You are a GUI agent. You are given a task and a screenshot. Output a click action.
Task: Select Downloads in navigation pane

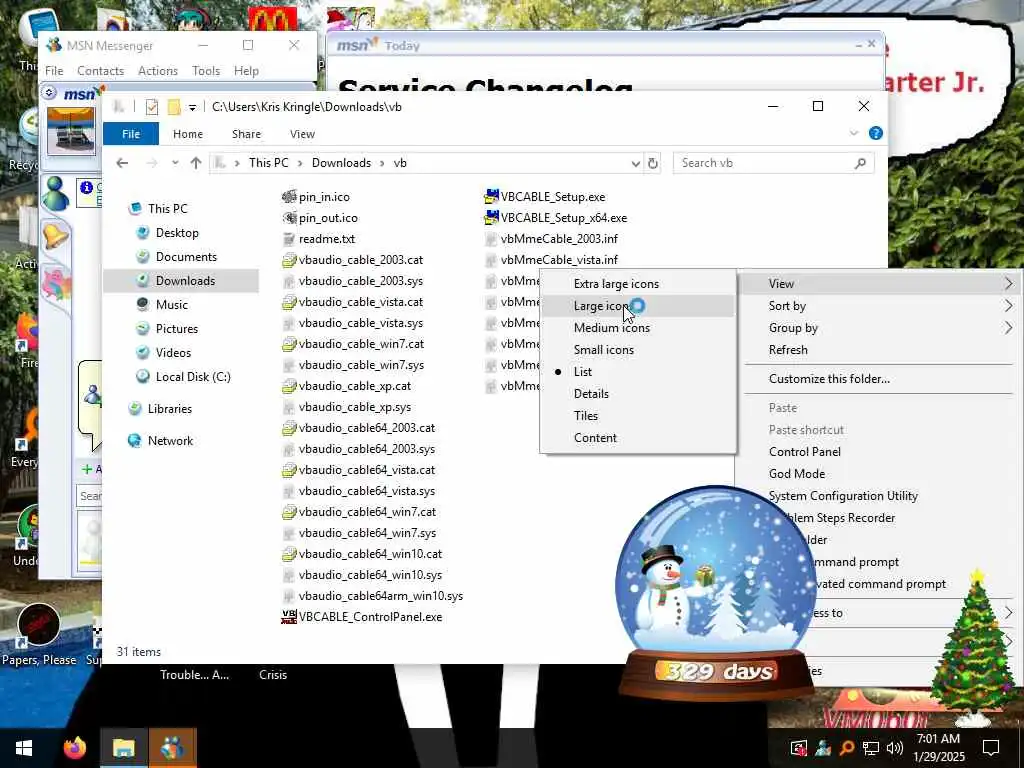(181, 281)
